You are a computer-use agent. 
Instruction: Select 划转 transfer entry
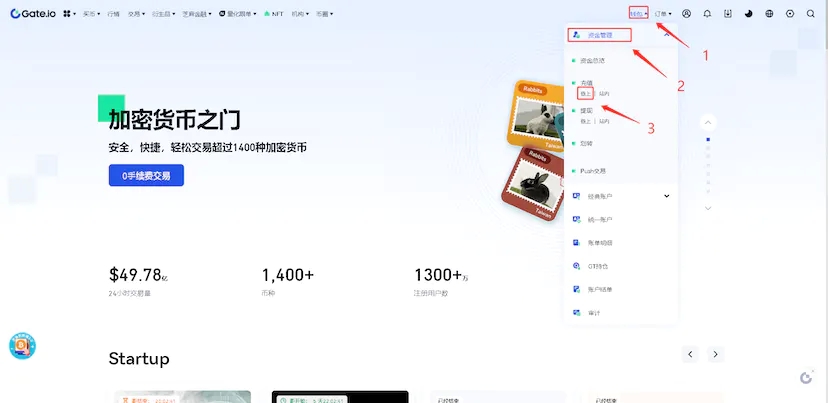[586, 143]
